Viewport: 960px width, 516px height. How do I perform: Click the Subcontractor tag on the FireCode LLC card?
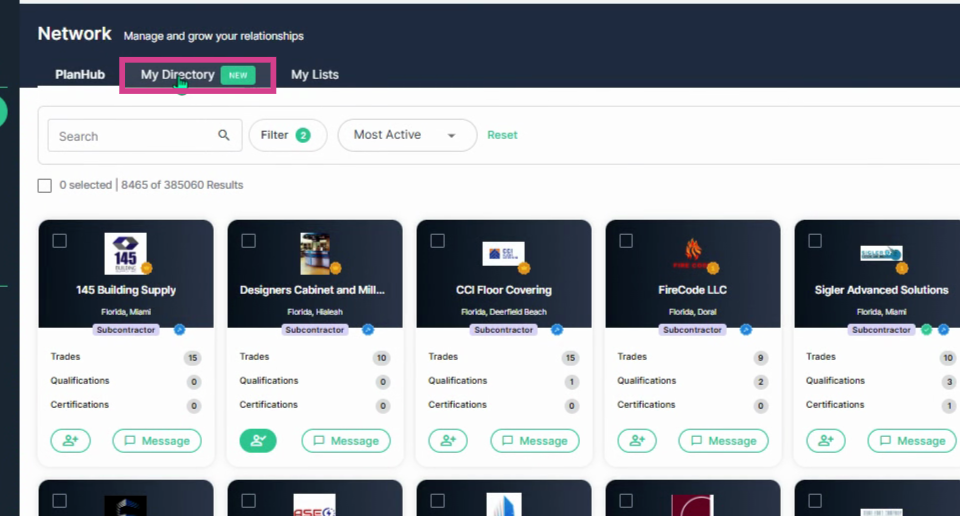[x=692, y=330]
